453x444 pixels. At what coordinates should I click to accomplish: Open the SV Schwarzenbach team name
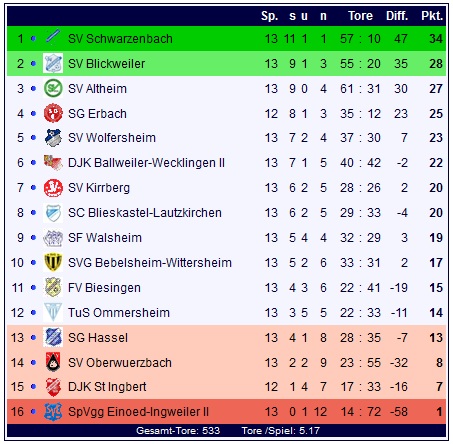[120, 39]
